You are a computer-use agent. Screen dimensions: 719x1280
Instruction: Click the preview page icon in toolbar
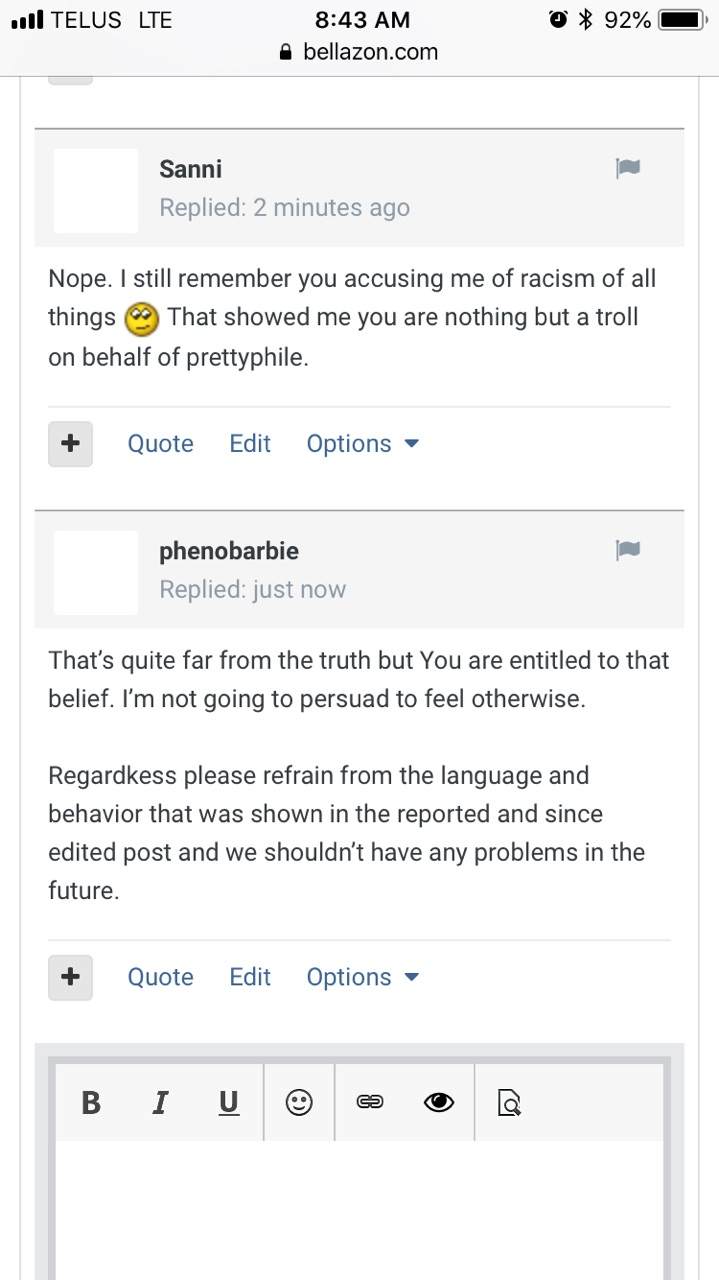coord(509,1102)
